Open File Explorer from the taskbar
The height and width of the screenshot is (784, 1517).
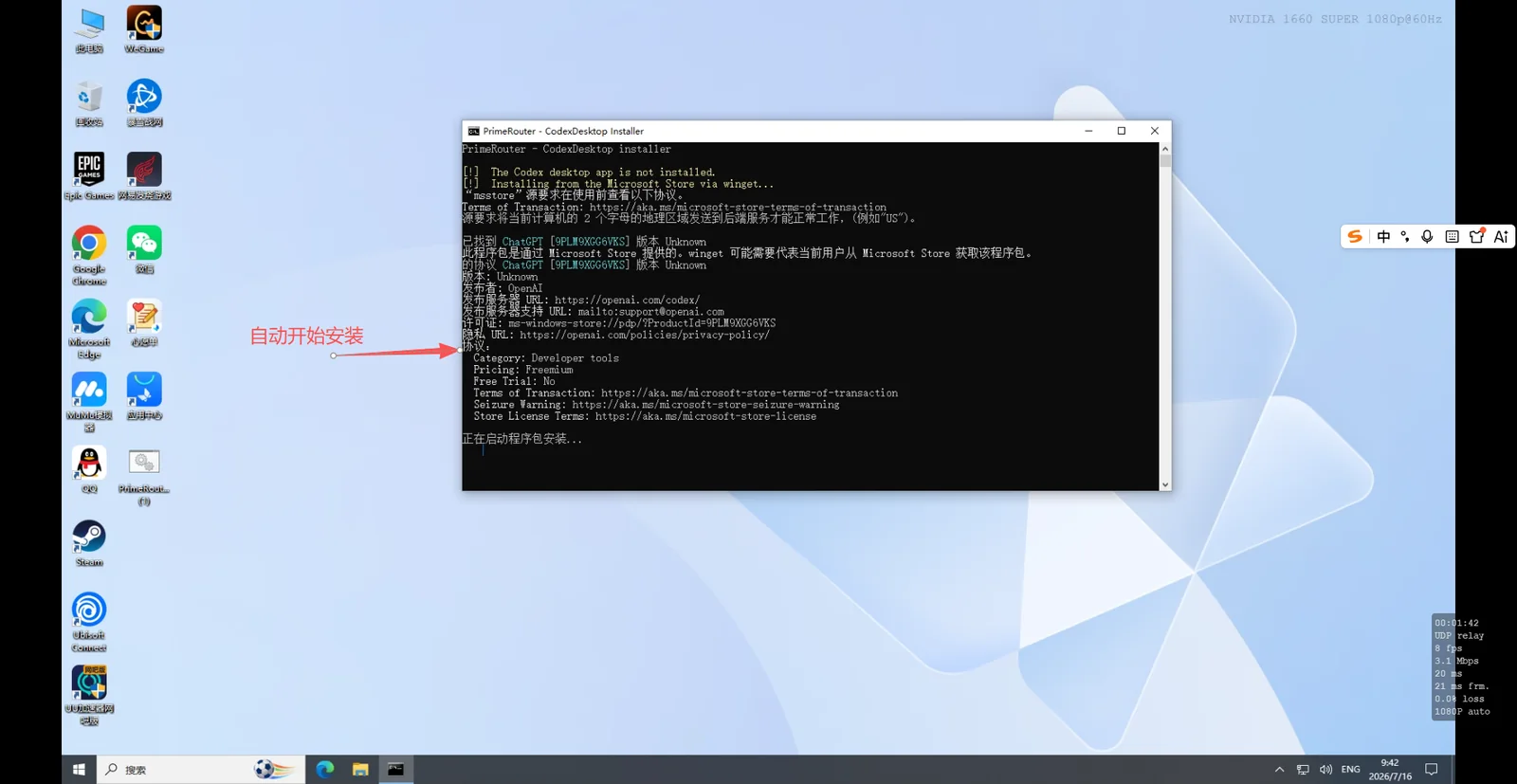click(360, 770)
